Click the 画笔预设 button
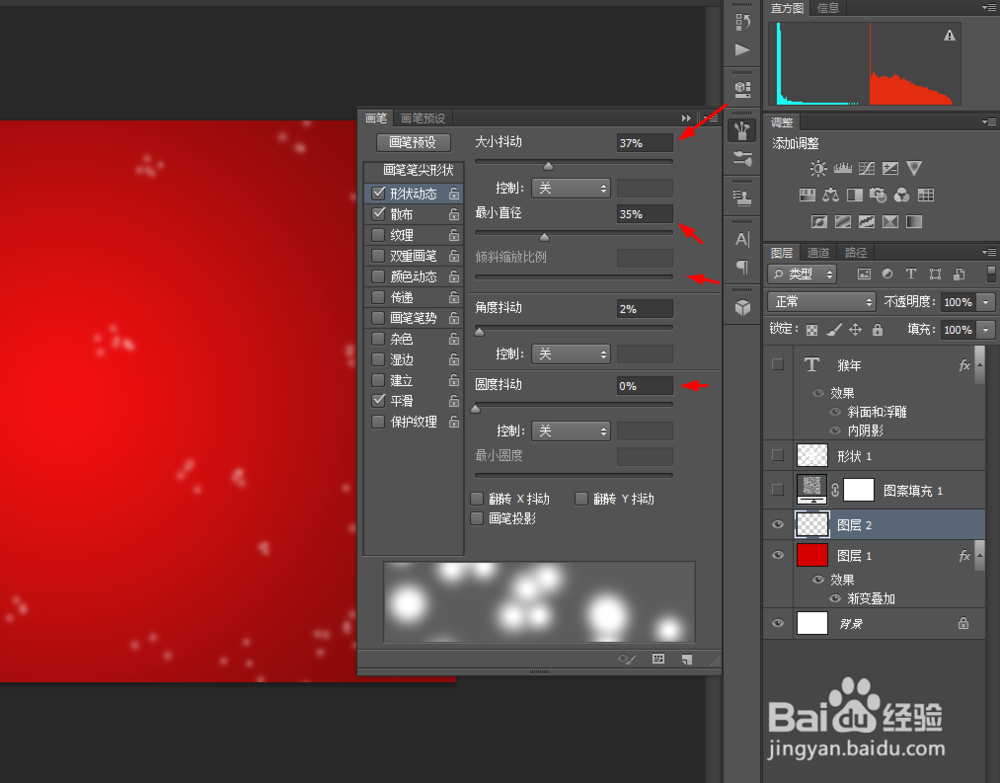The width and height of the screenshot is (1000, 783). tap(413, 142)
